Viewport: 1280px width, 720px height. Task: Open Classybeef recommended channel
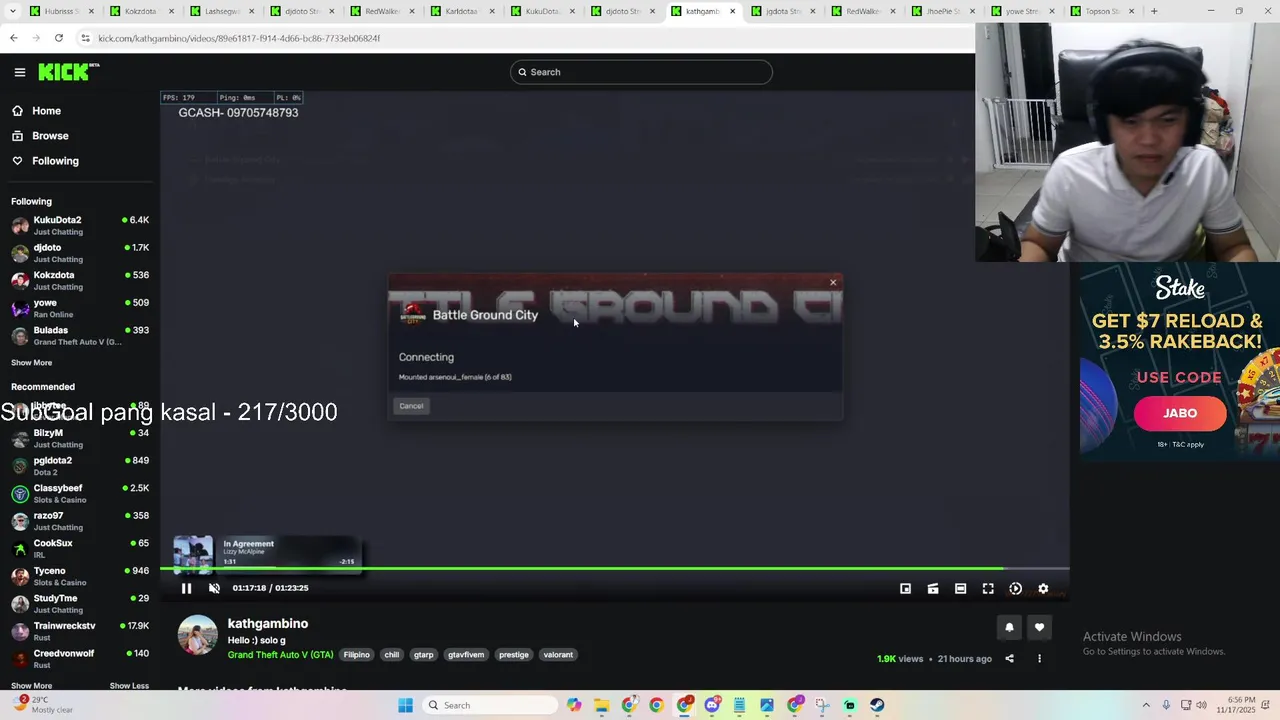(x=80, y=493)
